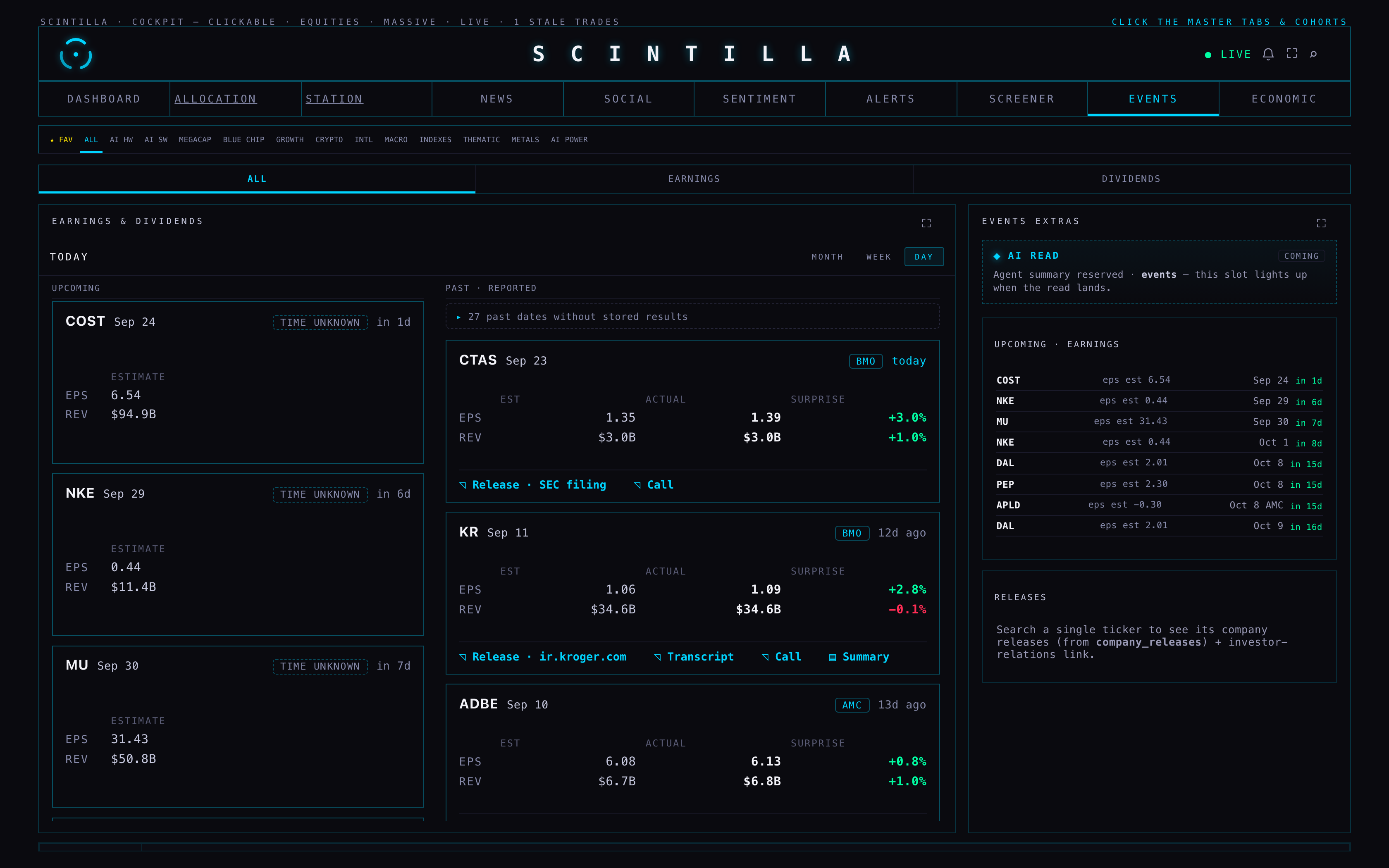Click the arrow icon beside CTAS Call
Image resolution: width=1389 pixels, height=868 pixels.
pos(638,485)
